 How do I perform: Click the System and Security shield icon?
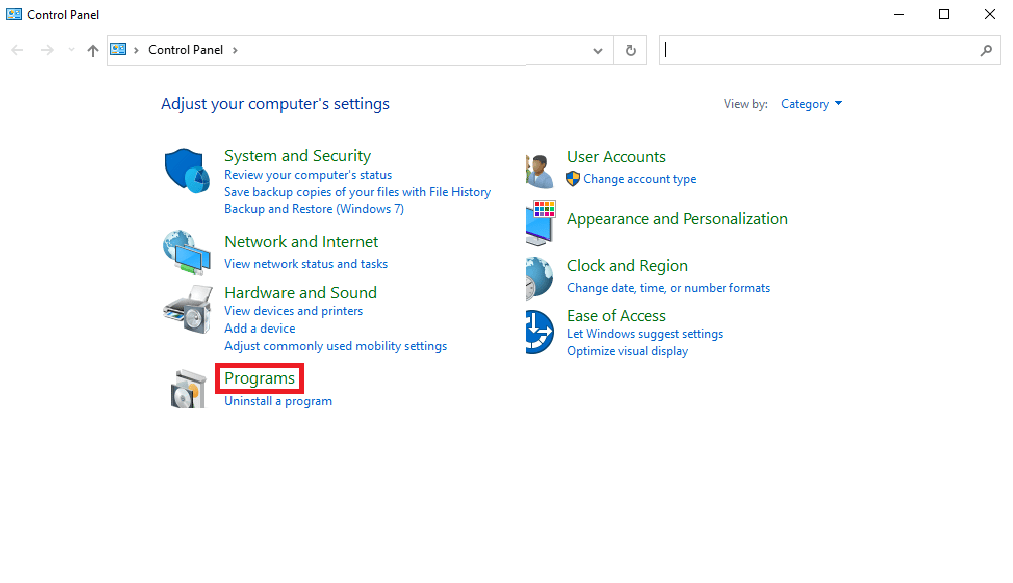point(187,171)
